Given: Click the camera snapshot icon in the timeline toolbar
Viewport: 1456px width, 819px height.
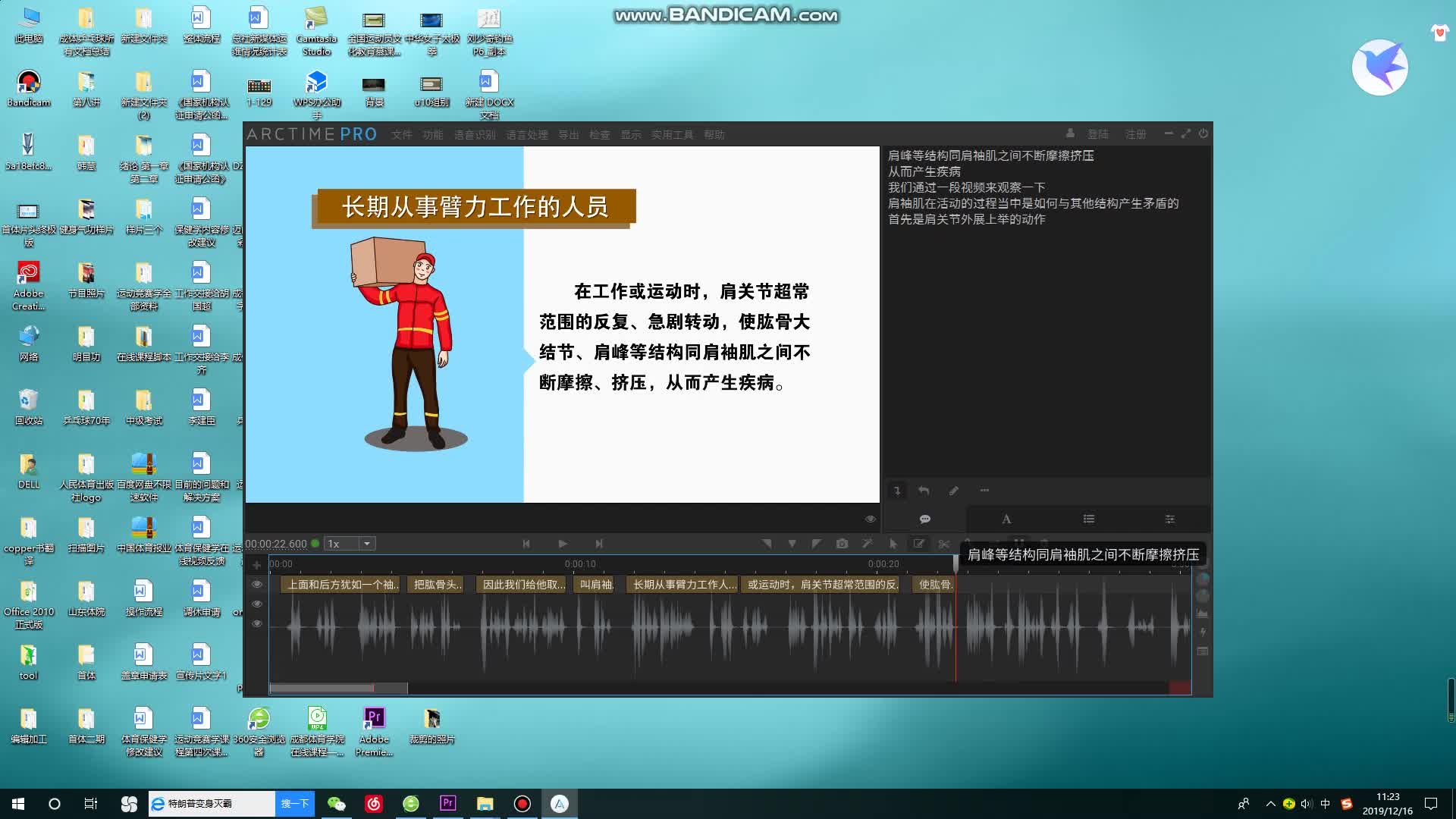Looking at the screenshot, I should tap(842, 544).
